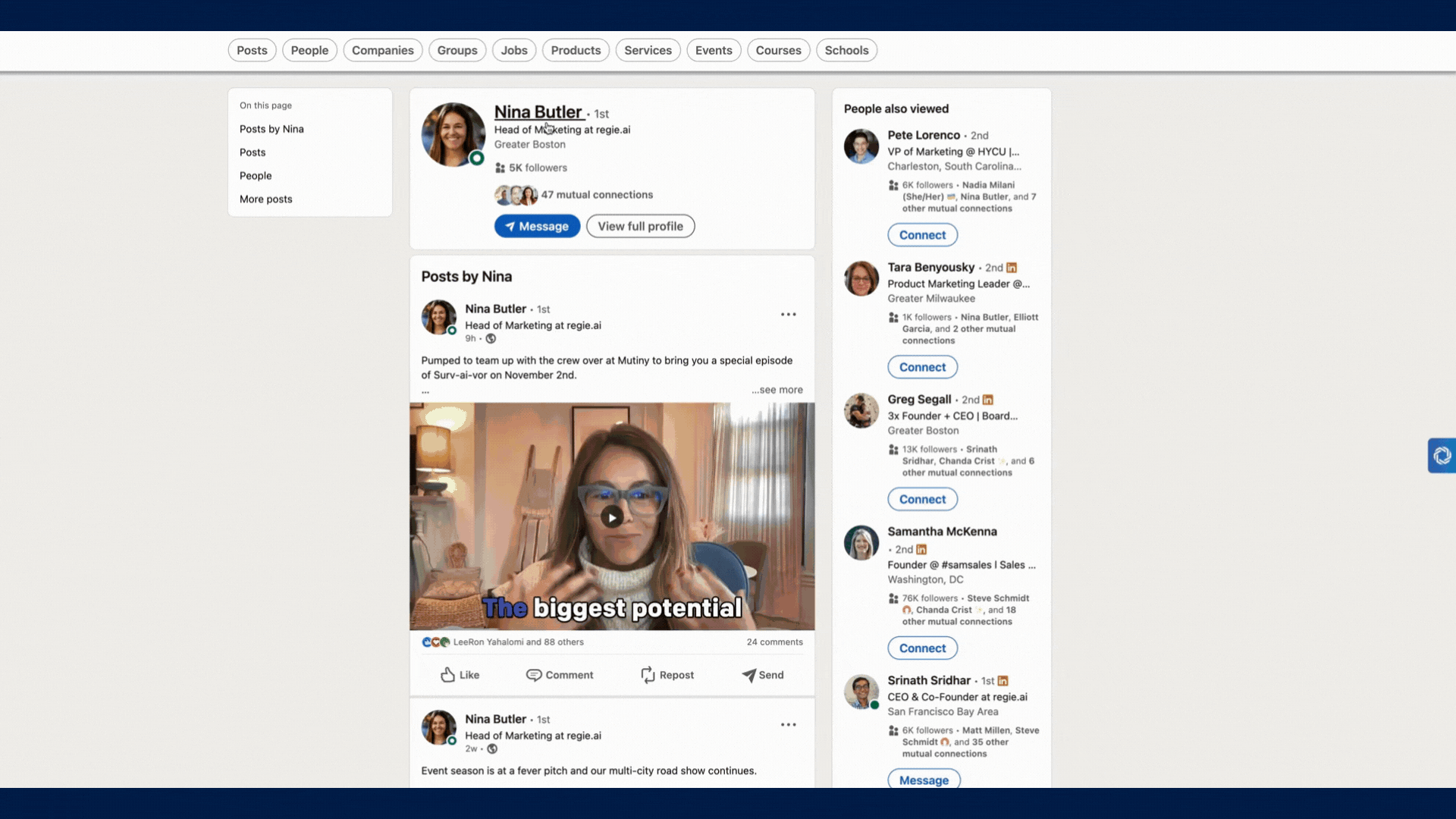This screenshot has height=819, width=1456.
Task: Filter search results by Services
Action: pyautogui.click(x=648, y=50)
